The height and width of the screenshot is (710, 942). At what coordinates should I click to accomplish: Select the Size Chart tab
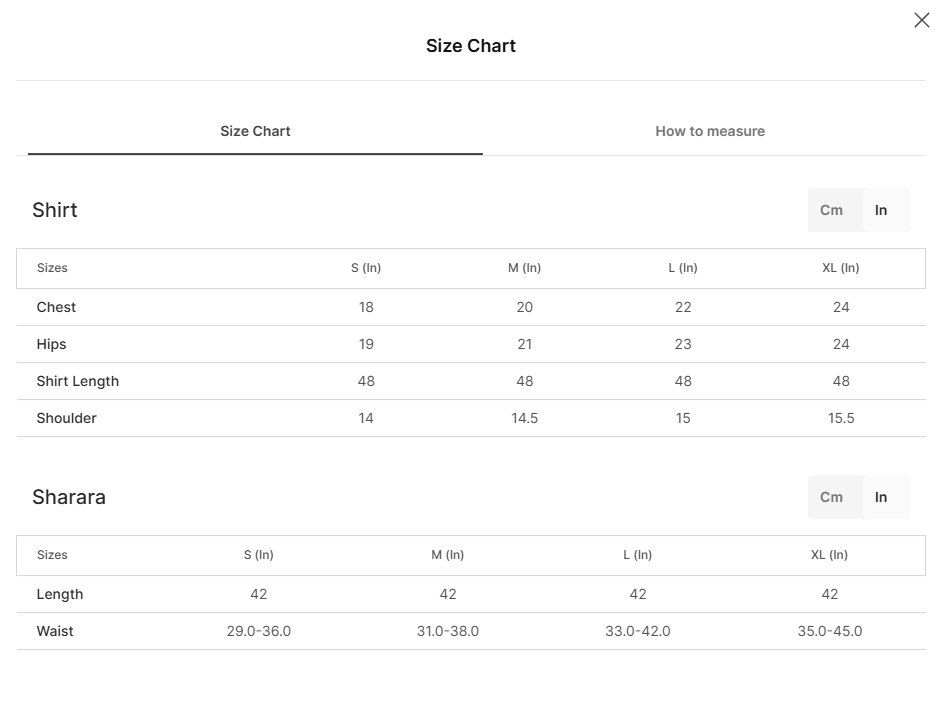(255, 131)
